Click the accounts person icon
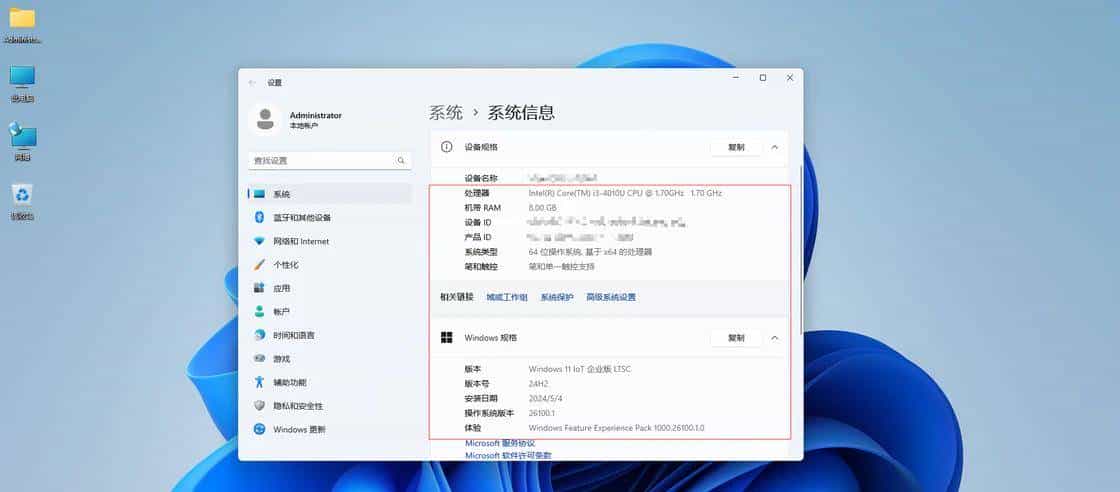Screen dimensions: 1120x492 pos(259,311)
